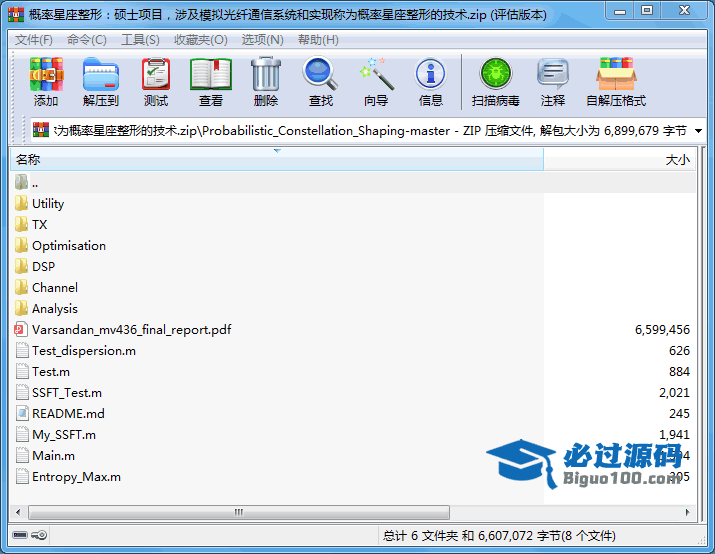Click the horizontal scrollbar thumb

(238, 512)
